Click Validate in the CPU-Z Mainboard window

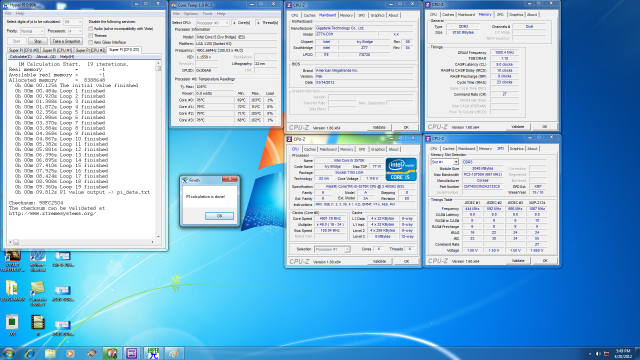(379, 127)
